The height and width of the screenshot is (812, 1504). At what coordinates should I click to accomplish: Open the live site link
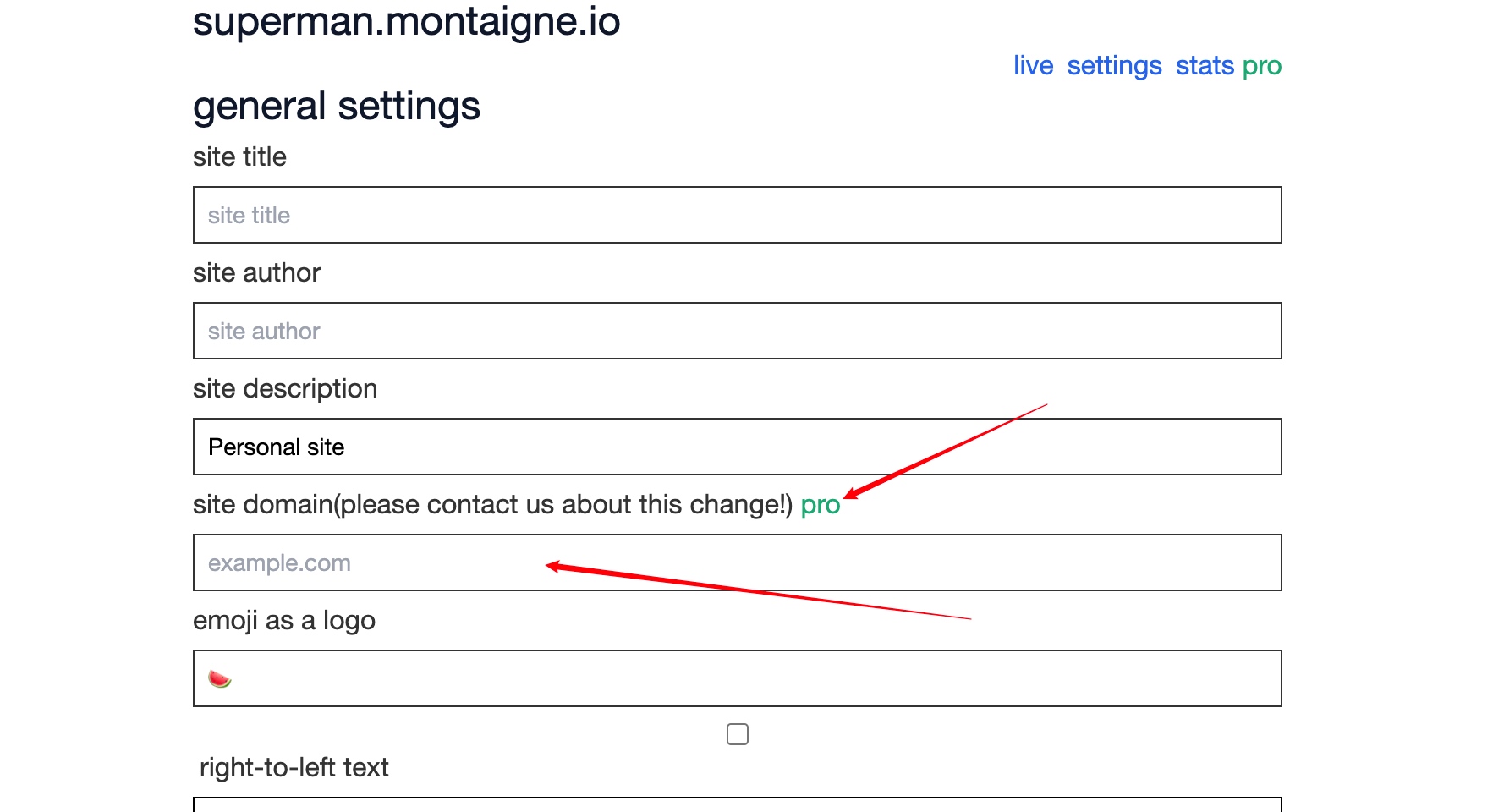pyautogui.click(x=1033, y=65)
